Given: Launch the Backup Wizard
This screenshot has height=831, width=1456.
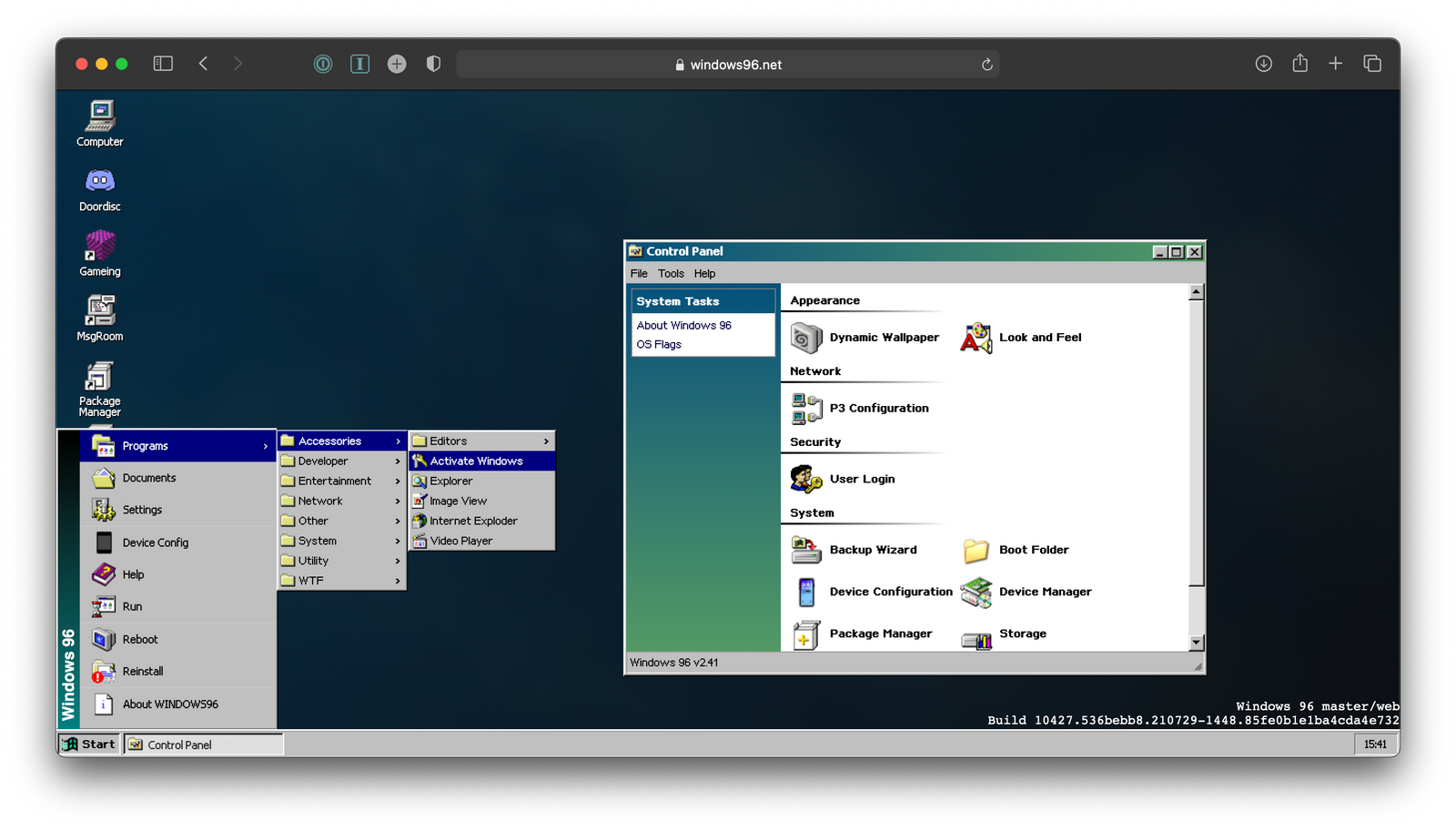Looking at the screenshot, I should (854, 550).
